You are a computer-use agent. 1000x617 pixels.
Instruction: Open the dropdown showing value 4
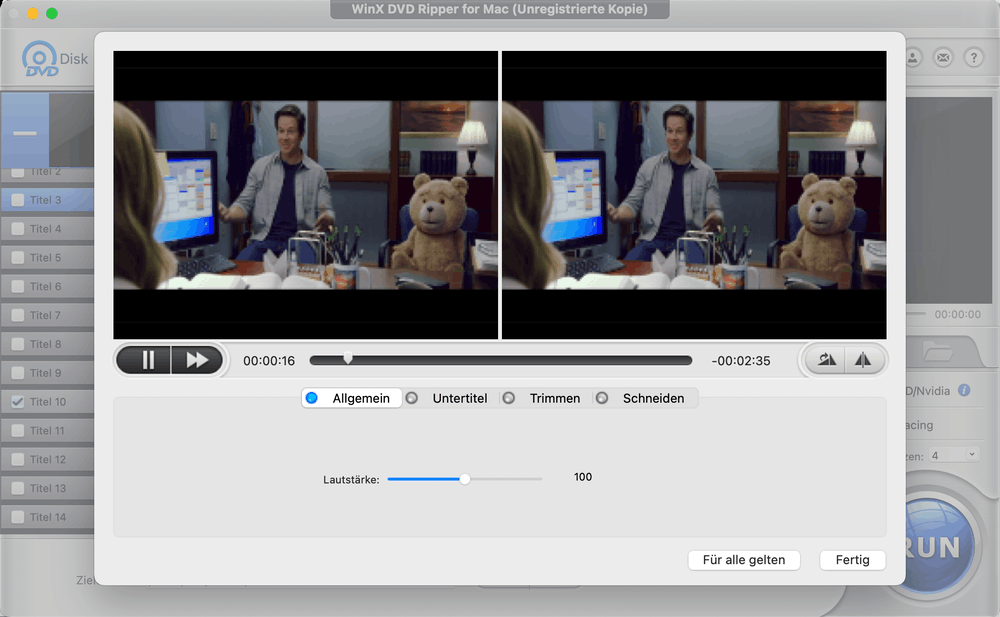pos(953,455)
